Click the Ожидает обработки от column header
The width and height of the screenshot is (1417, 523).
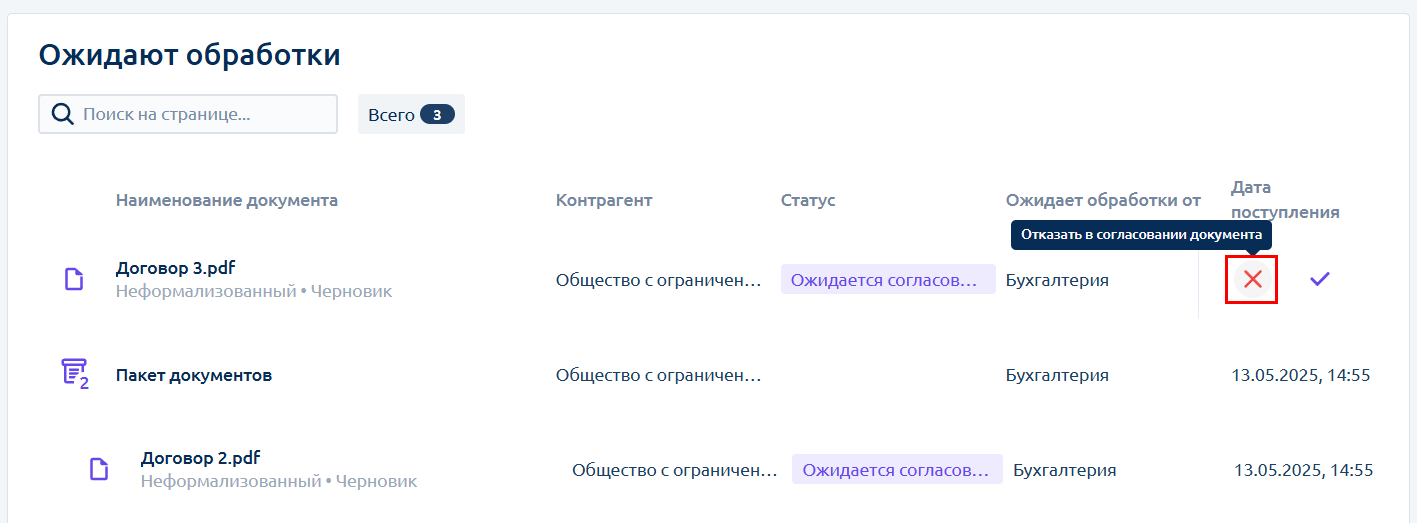(1103, 200)
